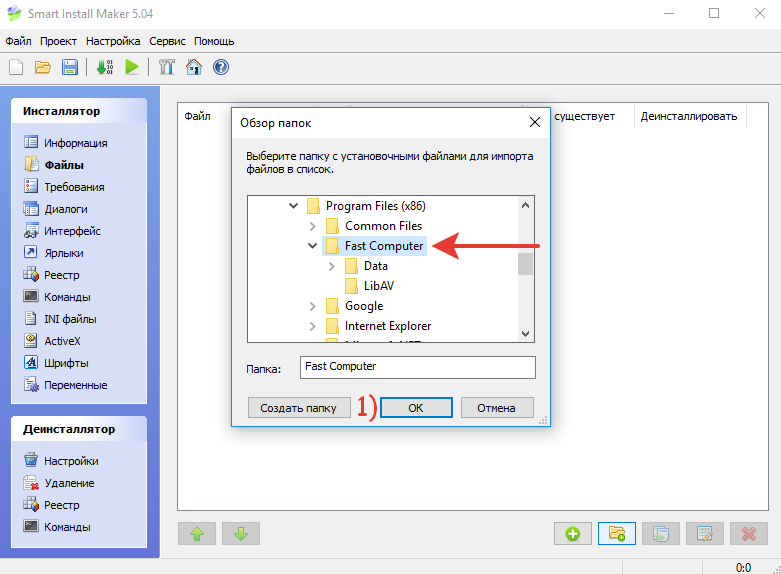Run the installer test with the green play icon
Viewport: 781px width, 574px height.
click(x=132, y=67)
